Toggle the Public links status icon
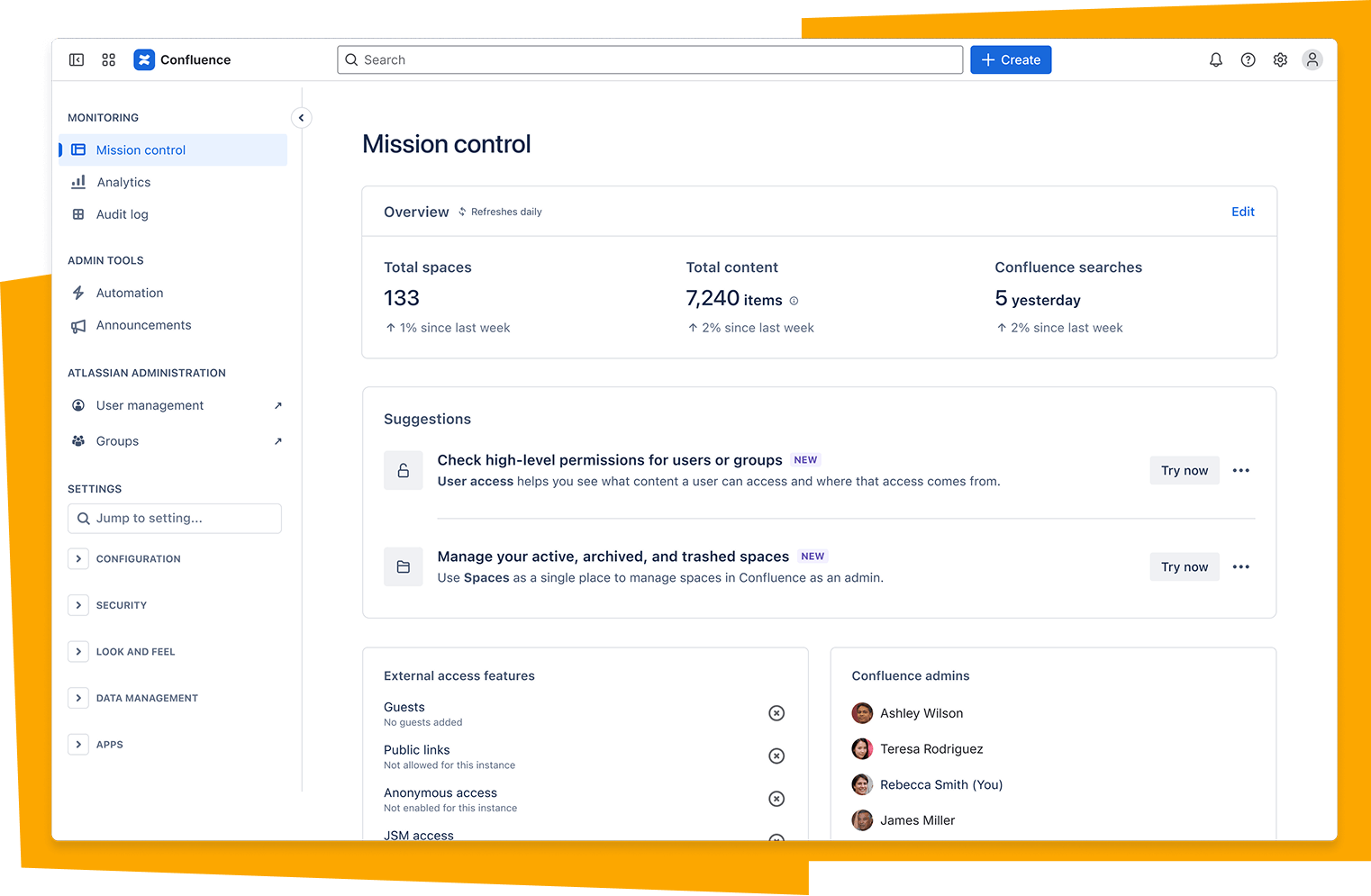Viewport: 1371px width, 896px height. click(x=776, y=756)
